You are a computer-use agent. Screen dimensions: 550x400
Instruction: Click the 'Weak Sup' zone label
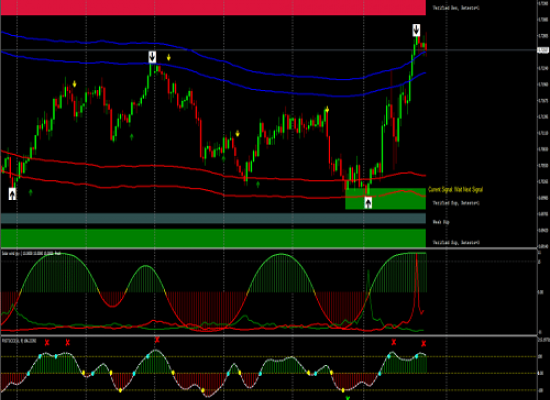[441, 222]
